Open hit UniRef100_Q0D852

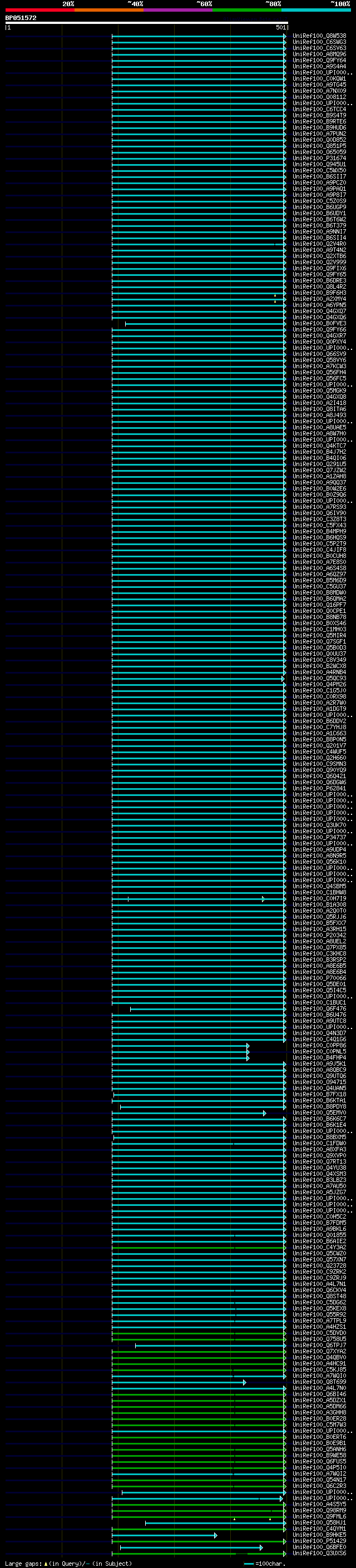pos(319,140)
